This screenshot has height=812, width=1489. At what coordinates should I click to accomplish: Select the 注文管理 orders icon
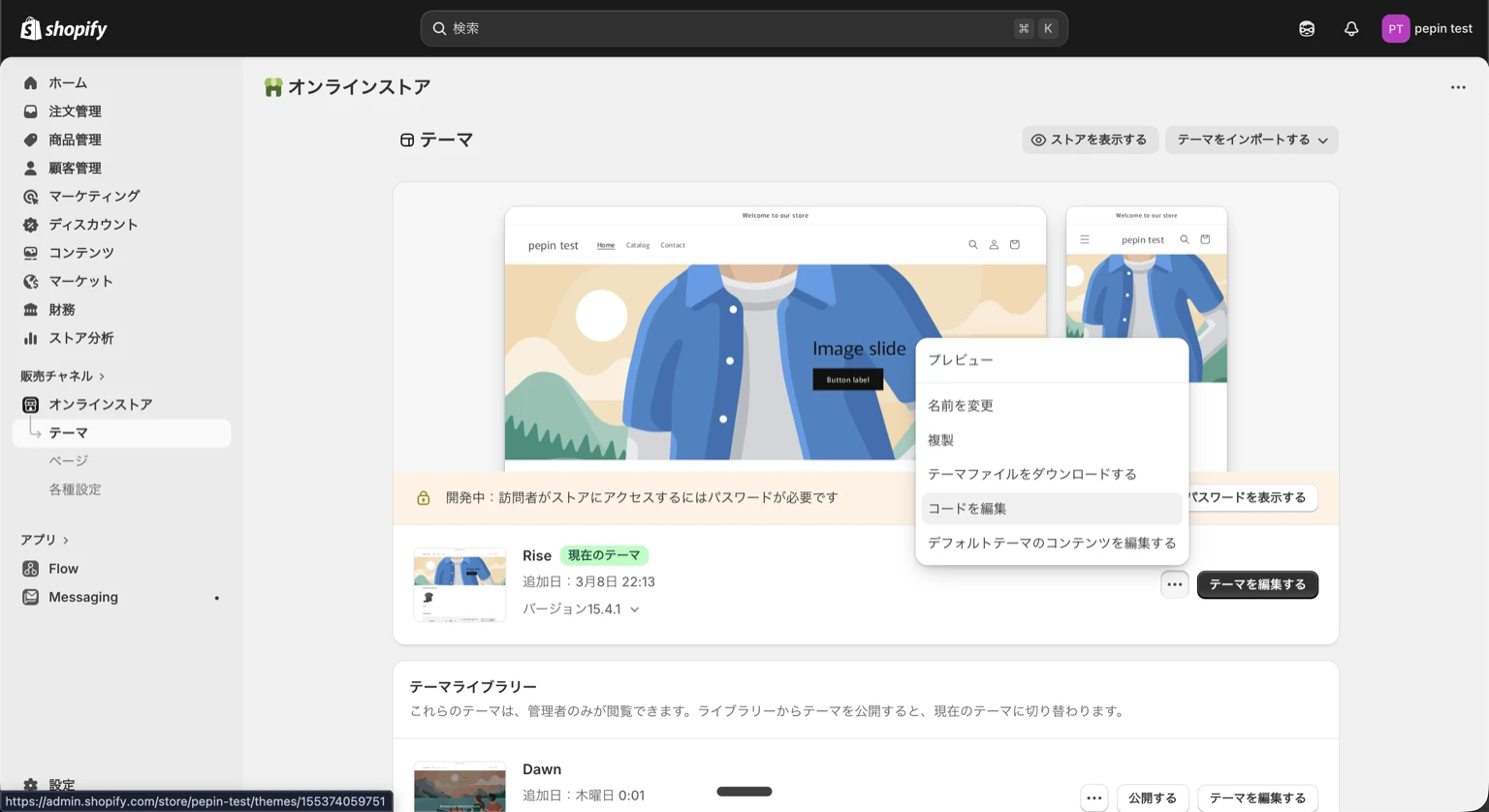[x=30, y=110]
